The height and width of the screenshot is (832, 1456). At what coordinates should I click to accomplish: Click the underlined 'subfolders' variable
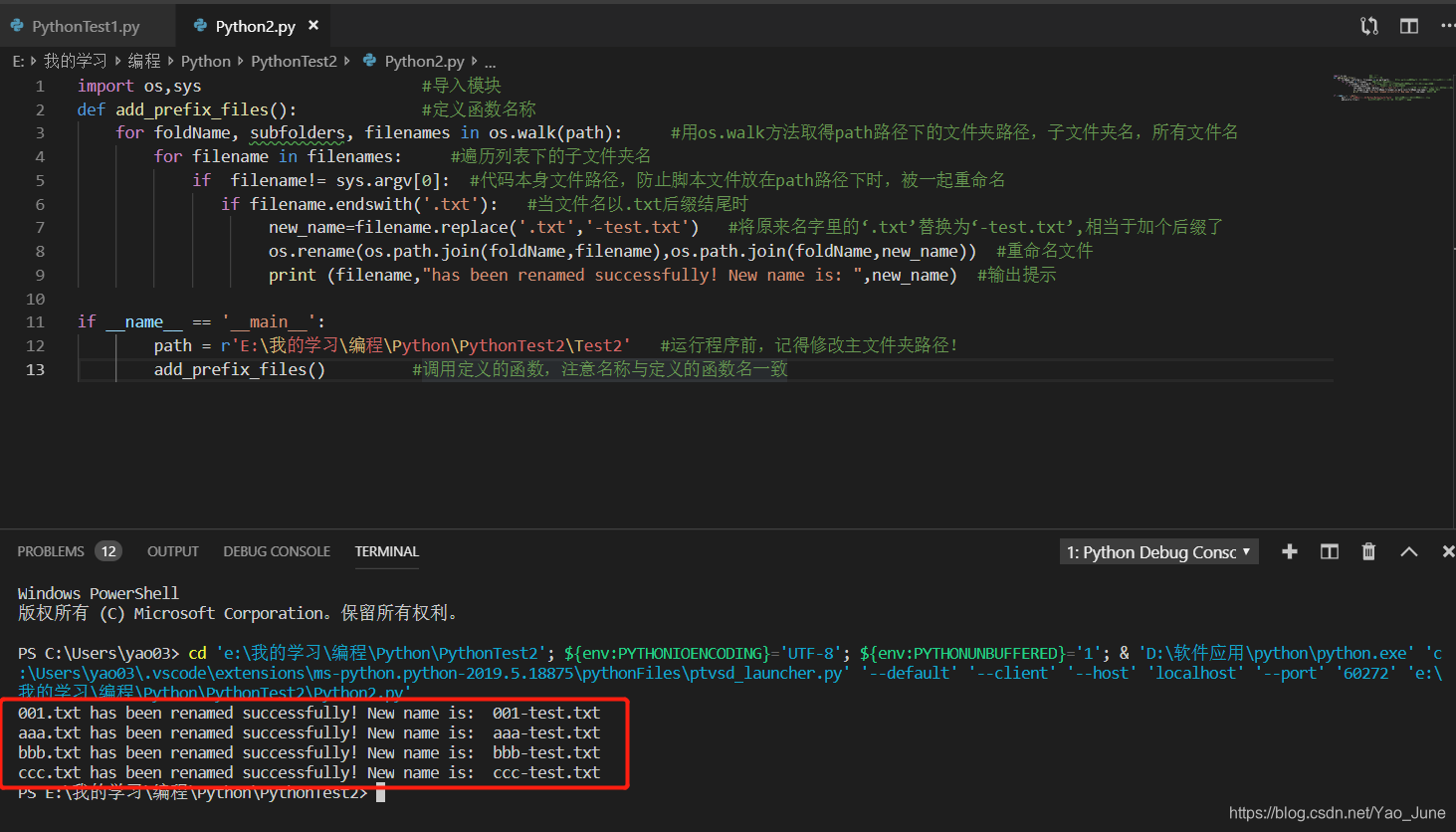[x=298, y=132]
